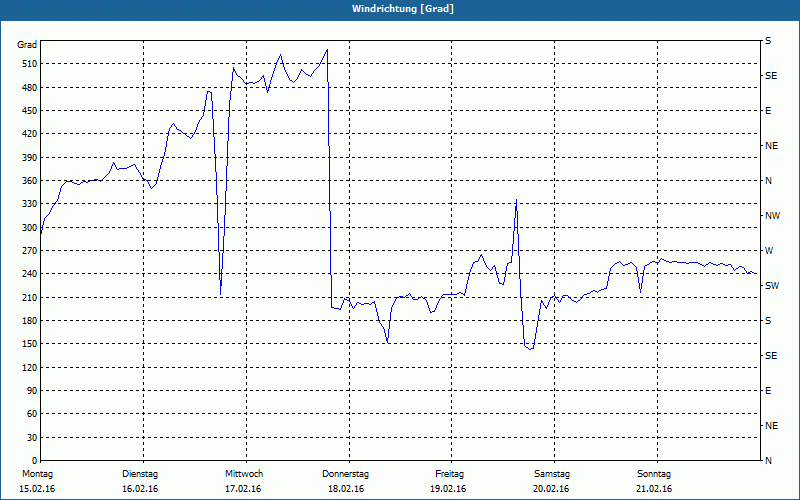Select the 270 value on left axis
The image size is (800, 500).
pos(29,251)
